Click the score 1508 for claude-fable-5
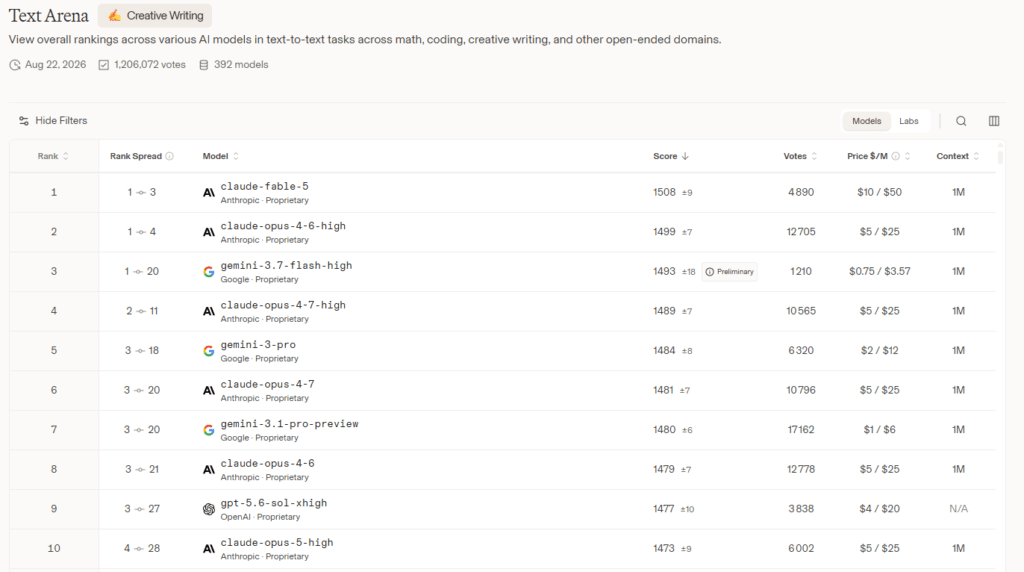Viewport: 1024px width, 572px height. (x=664, y=193)
